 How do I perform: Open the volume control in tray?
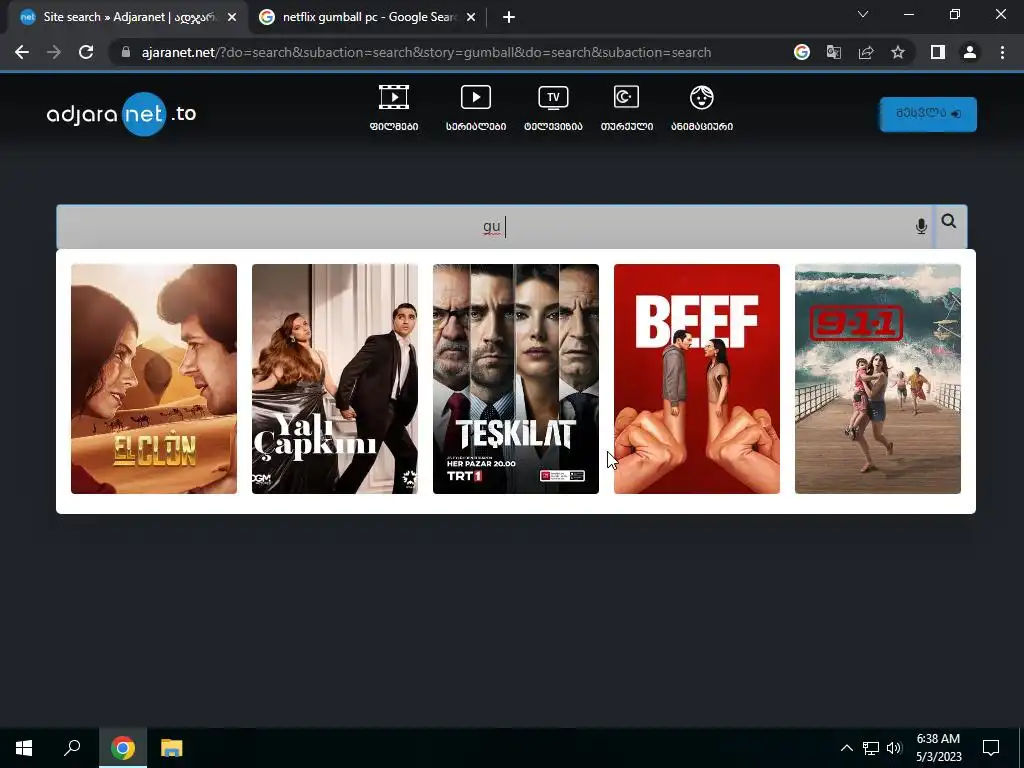point(894,748)
